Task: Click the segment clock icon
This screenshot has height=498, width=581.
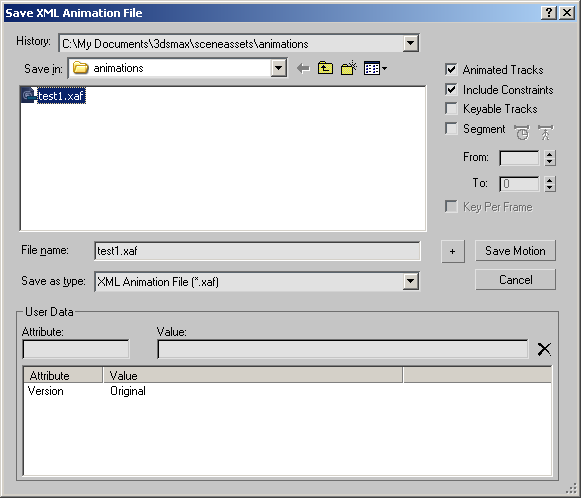Action: click(x=522, y=132)
